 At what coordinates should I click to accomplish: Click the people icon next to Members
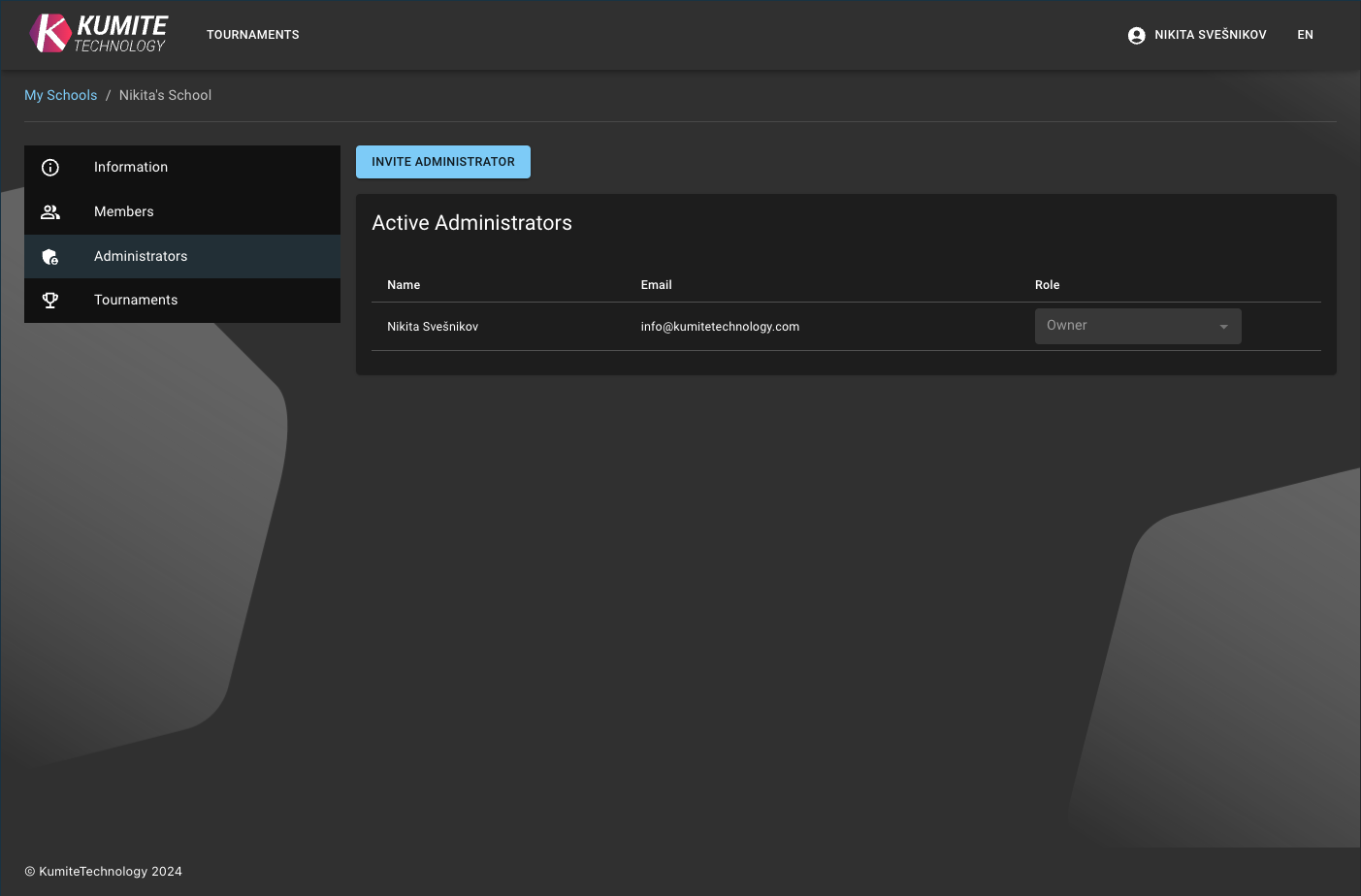[x=49, y=211]
